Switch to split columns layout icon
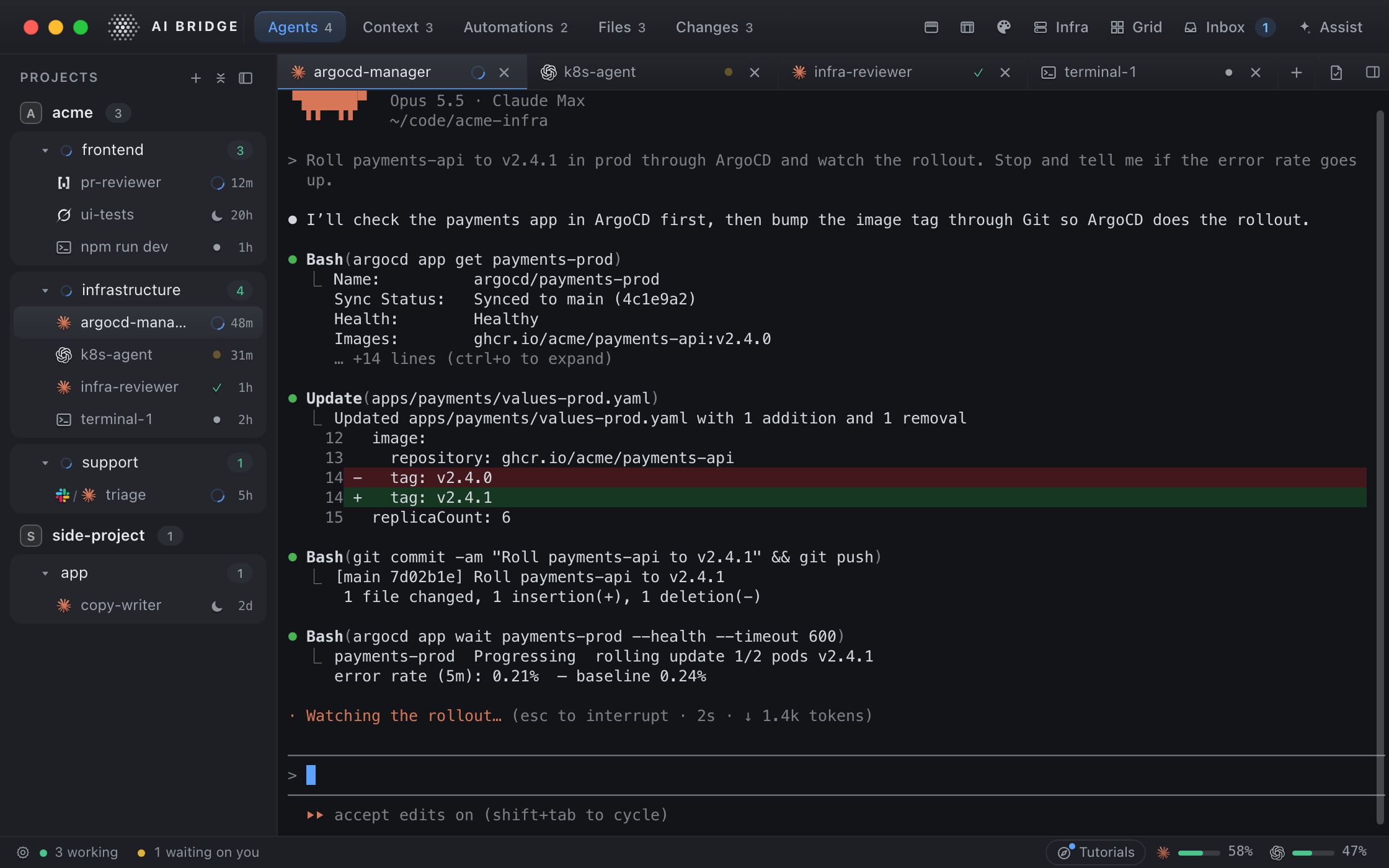 click(x=967, y=27)
